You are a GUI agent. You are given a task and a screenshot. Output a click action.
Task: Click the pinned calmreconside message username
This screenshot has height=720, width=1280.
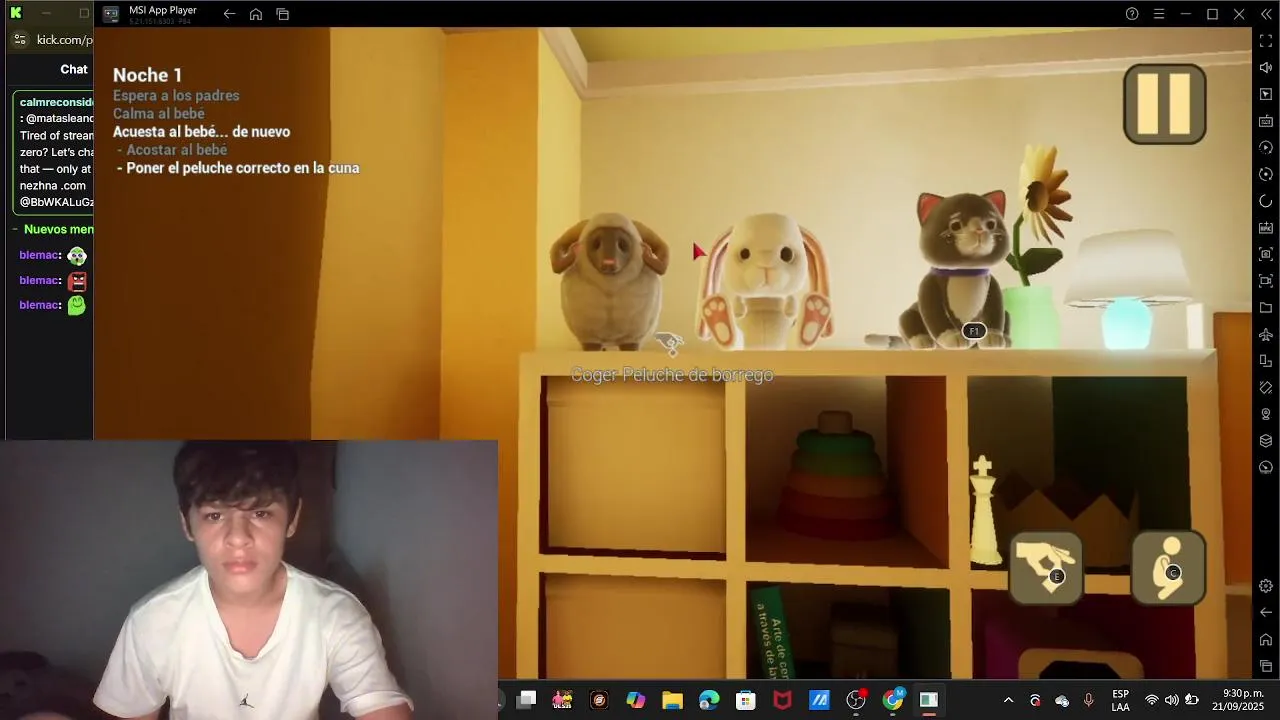click(56, 103)
